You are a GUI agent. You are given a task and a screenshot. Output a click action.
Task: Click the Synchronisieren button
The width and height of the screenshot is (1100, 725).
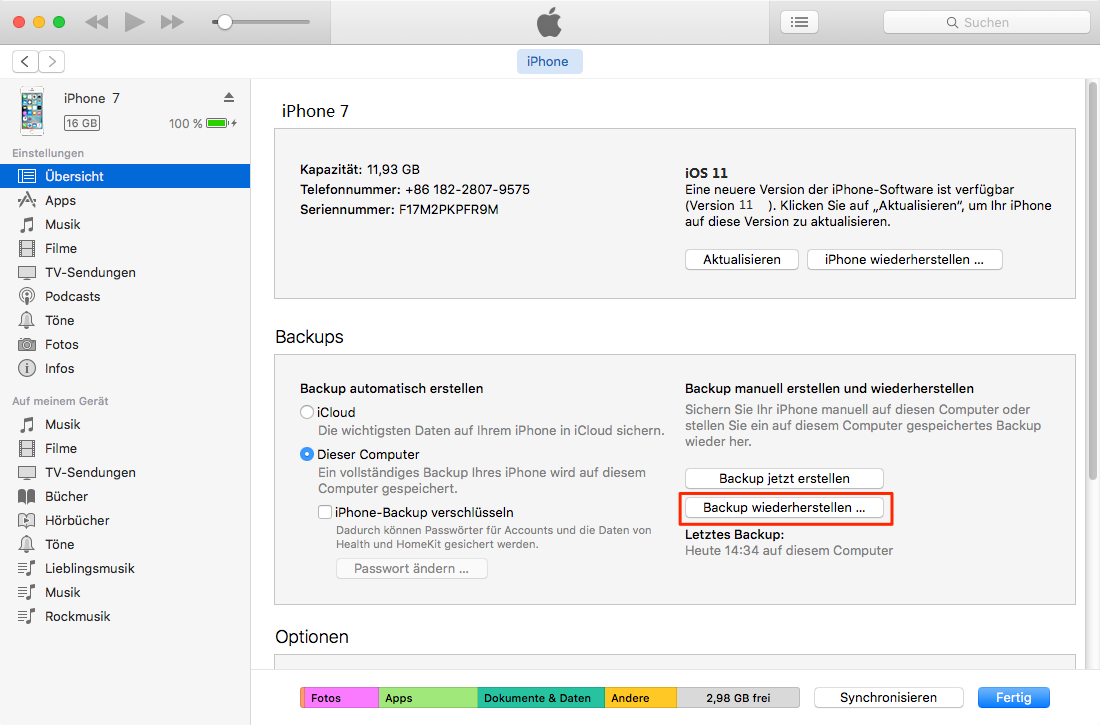(888, 698)
